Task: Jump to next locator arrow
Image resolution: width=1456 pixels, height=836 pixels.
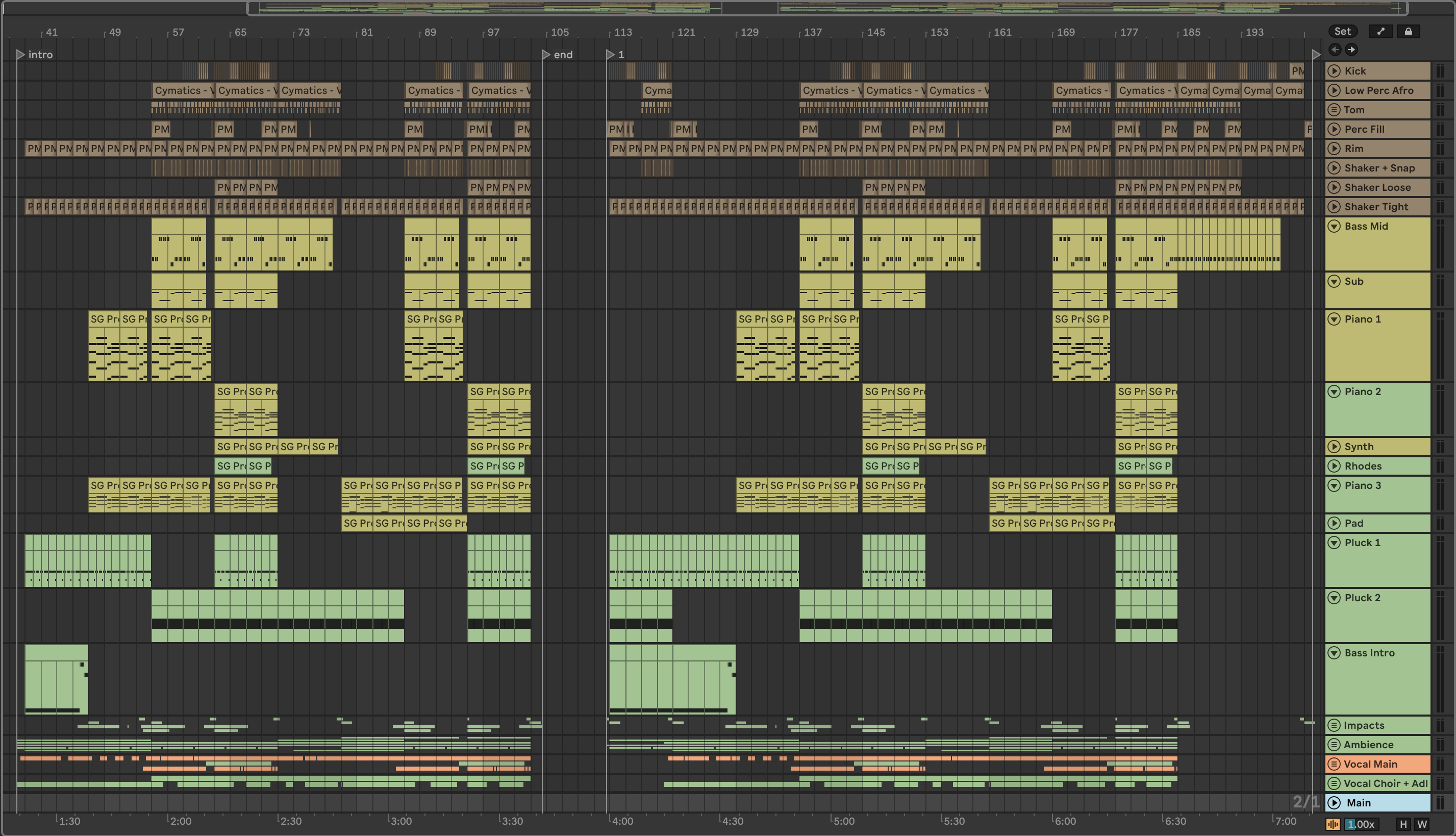Action: coord(1351,50)
